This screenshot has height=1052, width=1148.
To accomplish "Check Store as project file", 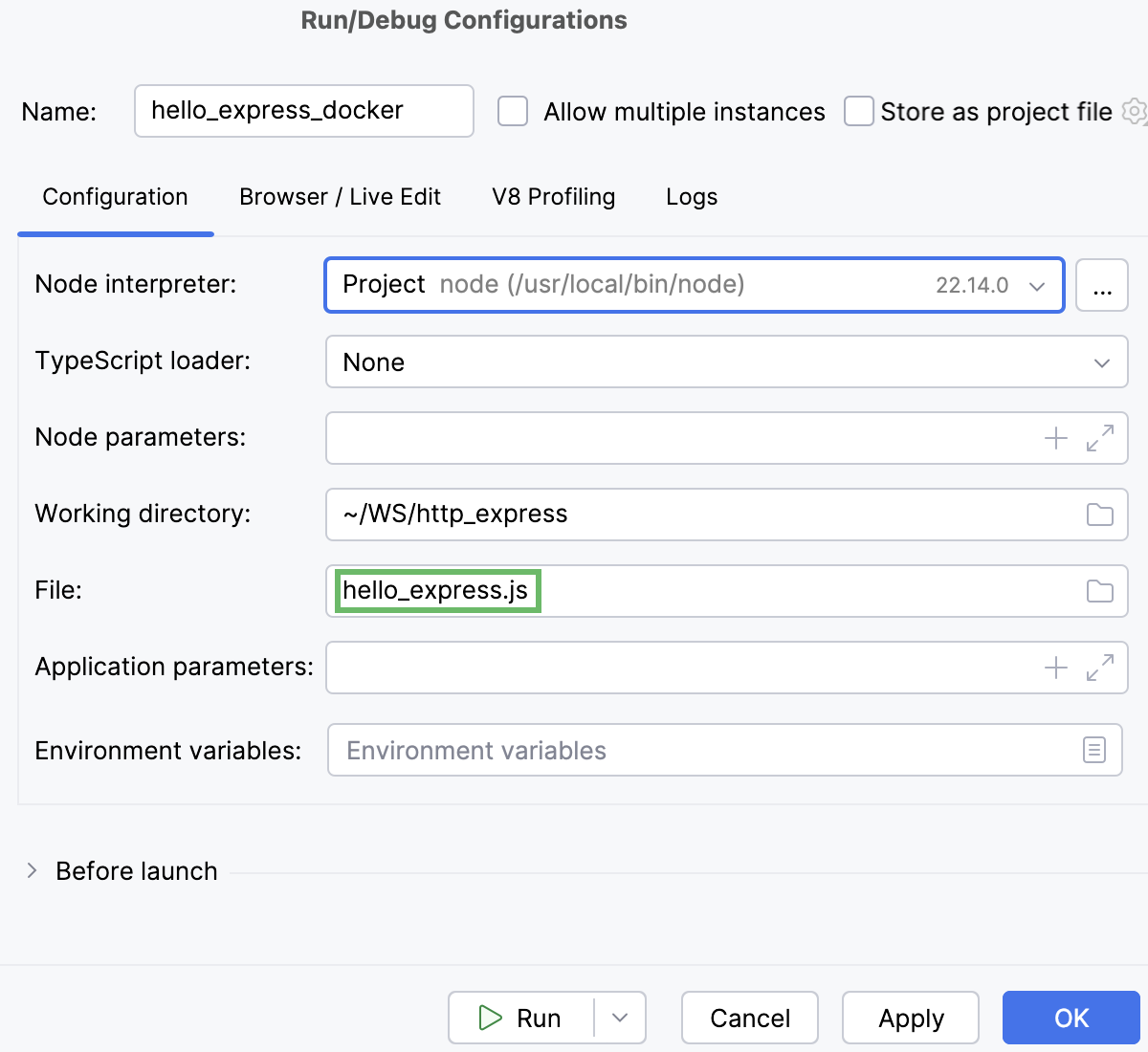I will [858, 111].
